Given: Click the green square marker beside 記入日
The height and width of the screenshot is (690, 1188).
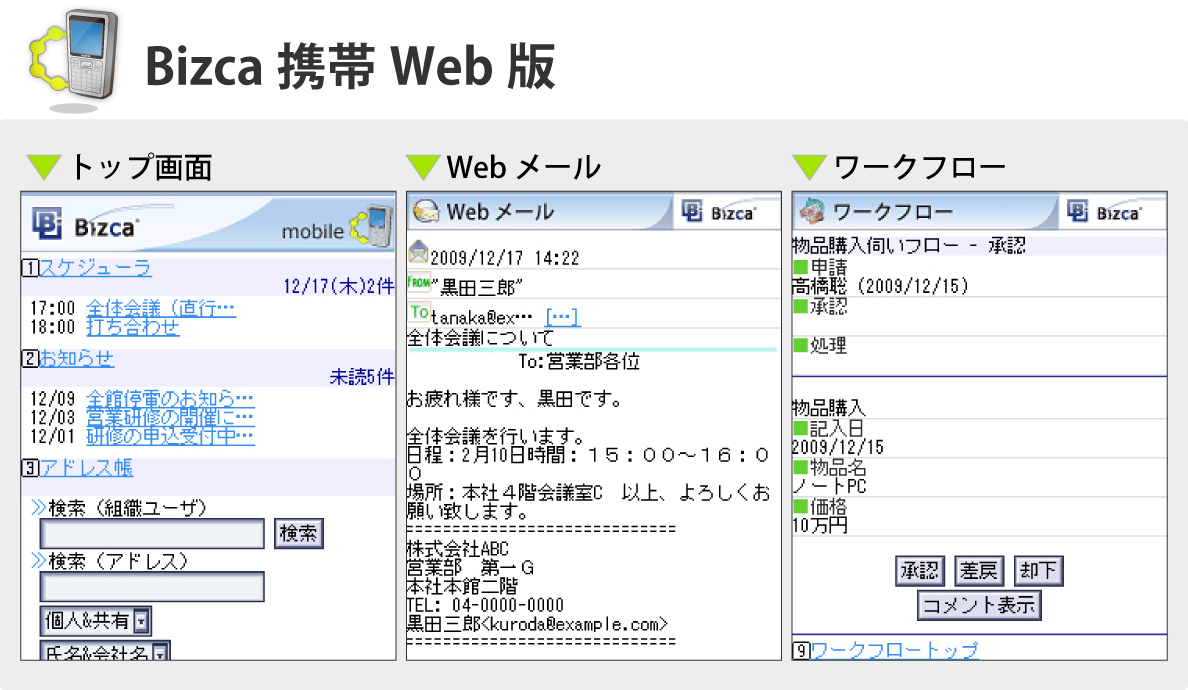Looking at the screenshot, I should [x=800, y=428].
